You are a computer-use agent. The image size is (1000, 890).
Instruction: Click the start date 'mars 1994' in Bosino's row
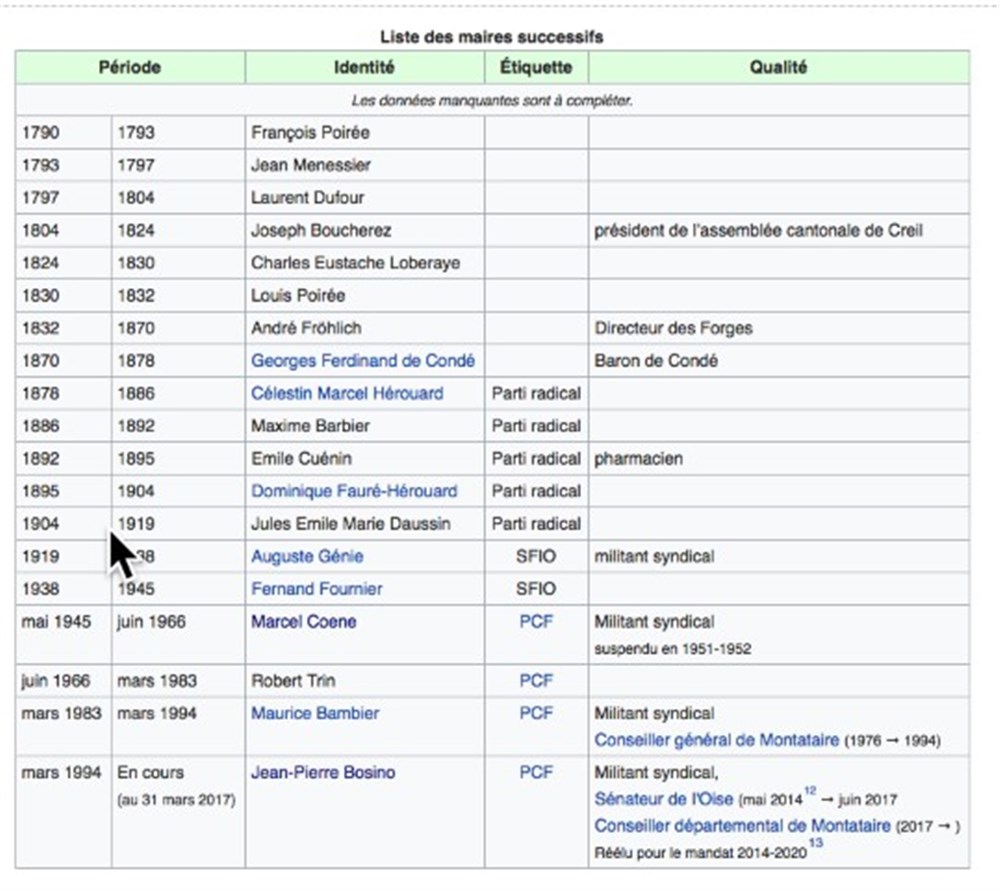point(61,772)
